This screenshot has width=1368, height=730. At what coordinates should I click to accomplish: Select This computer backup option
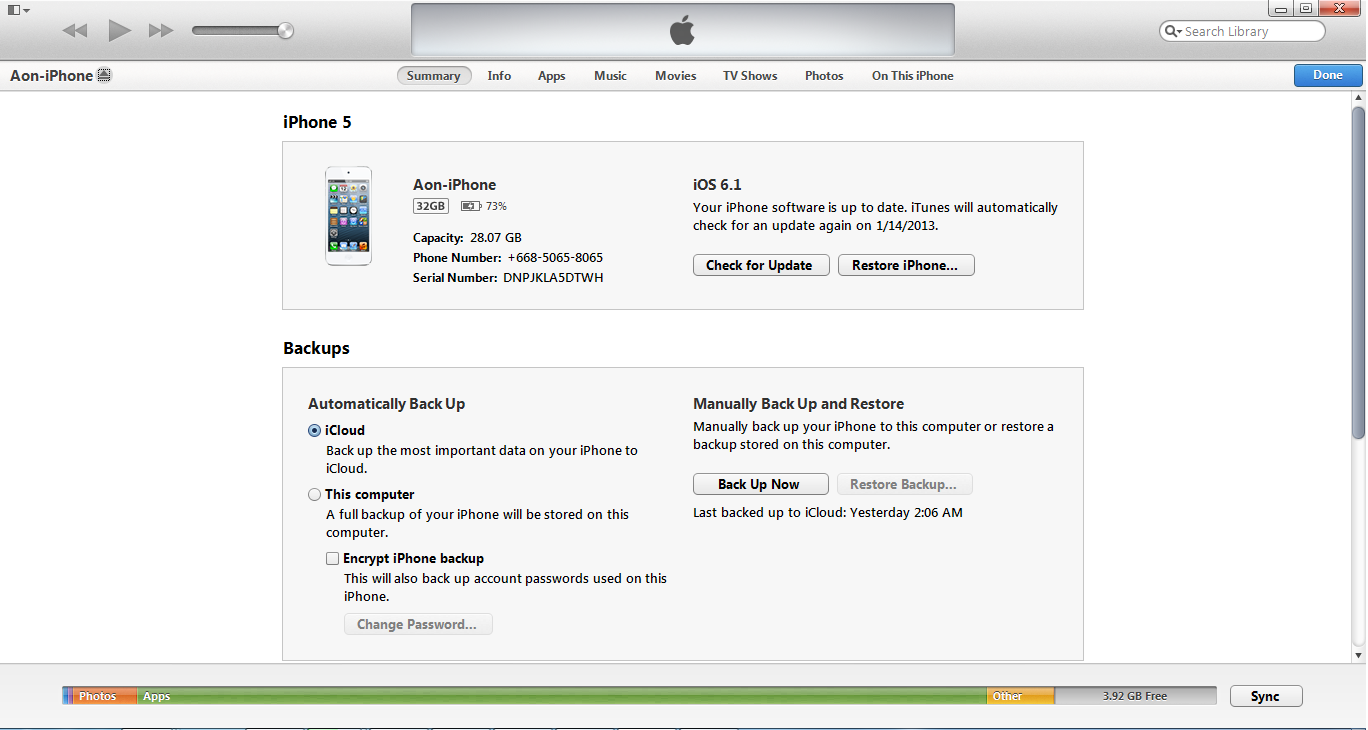click(x=315, y=495)
